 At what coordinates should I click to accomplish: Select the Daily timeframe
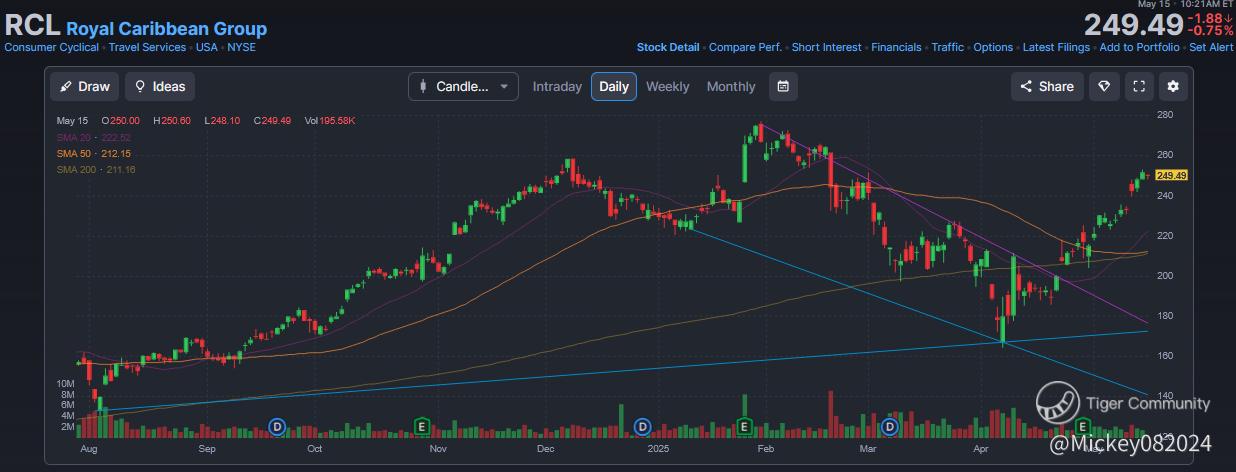[614, 86]
